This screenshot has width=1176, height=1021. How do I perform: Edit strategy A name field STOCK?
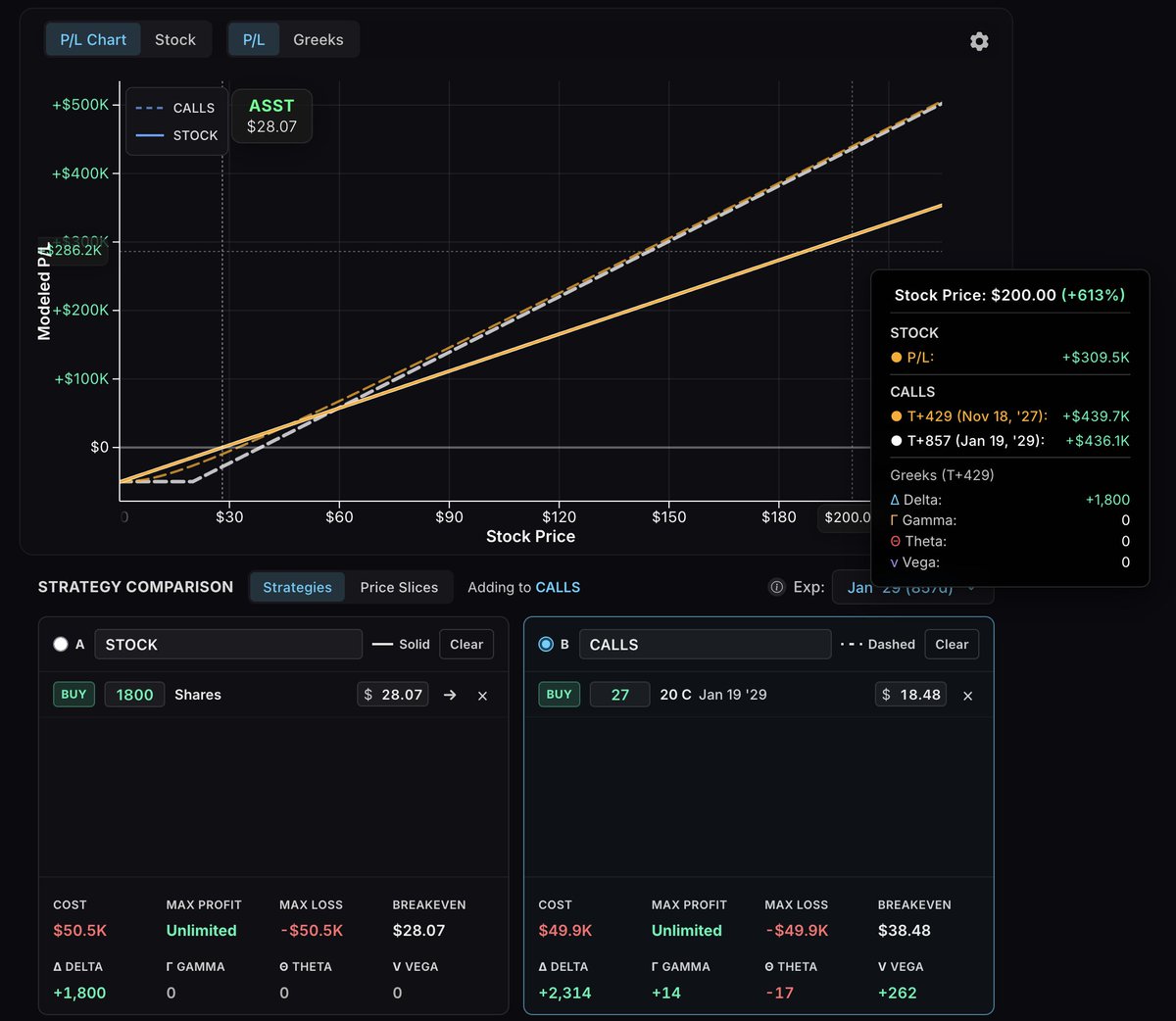228,644
